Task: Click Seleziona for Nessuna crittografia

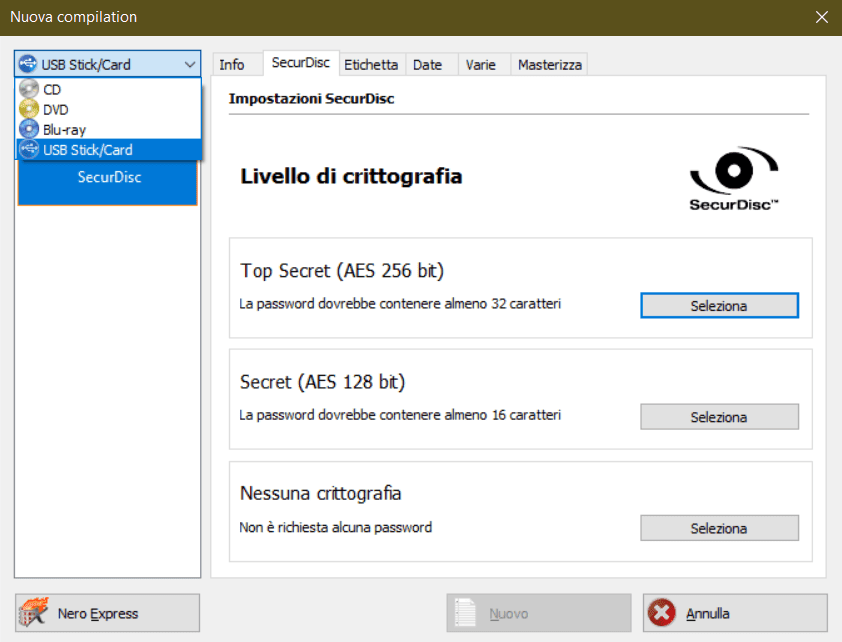Action: click(x=719, y=529)
